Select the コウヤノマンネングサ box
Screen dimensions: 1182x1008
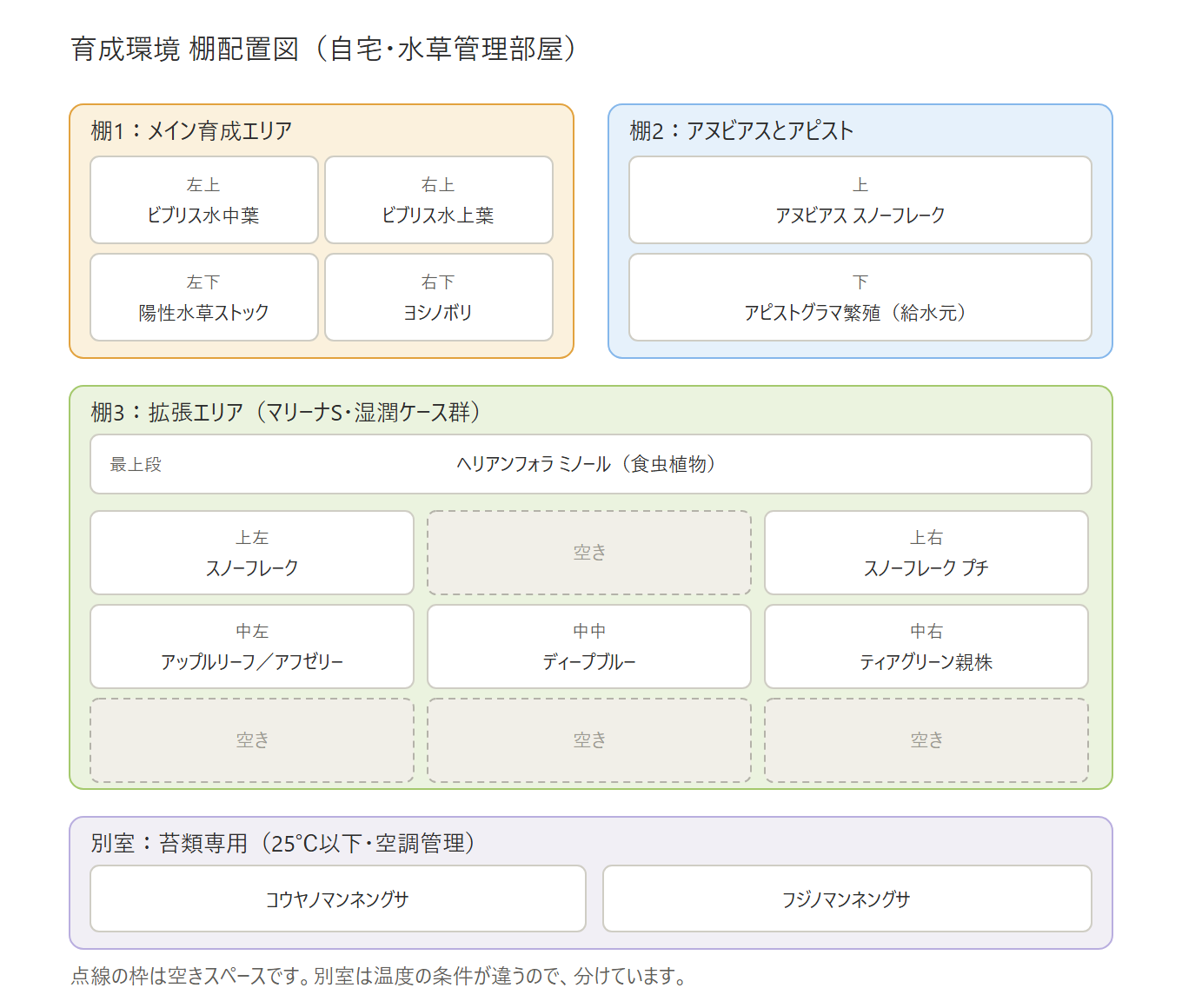338,899
